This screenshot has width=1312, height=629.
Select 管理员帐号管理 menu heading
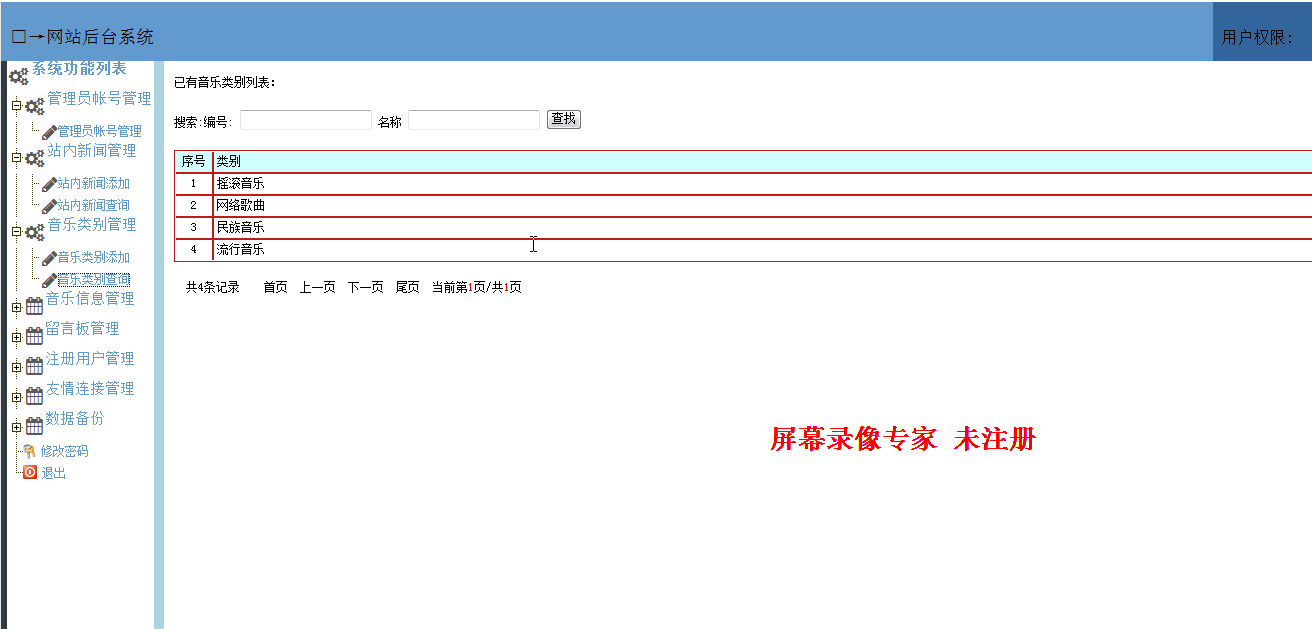[x=100, y=98]
